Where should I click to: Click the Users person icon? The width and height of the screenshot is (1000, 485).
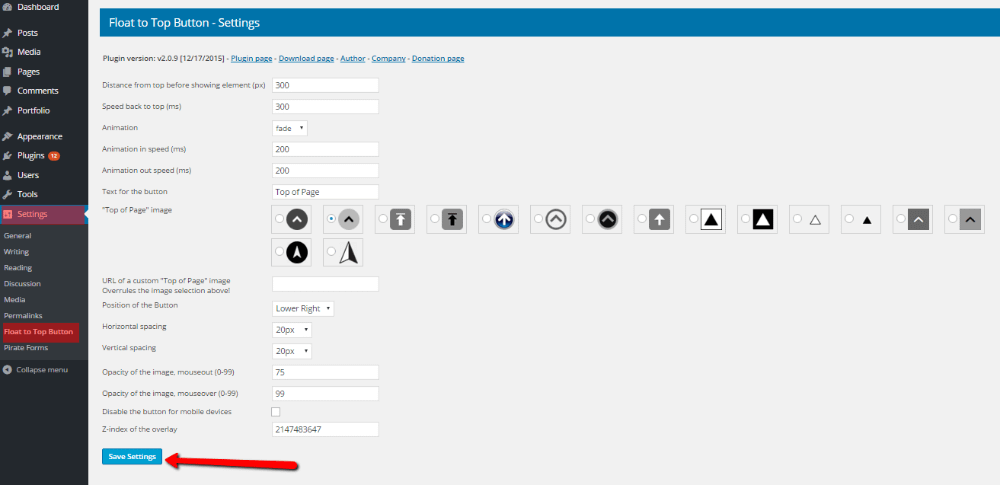7,175
